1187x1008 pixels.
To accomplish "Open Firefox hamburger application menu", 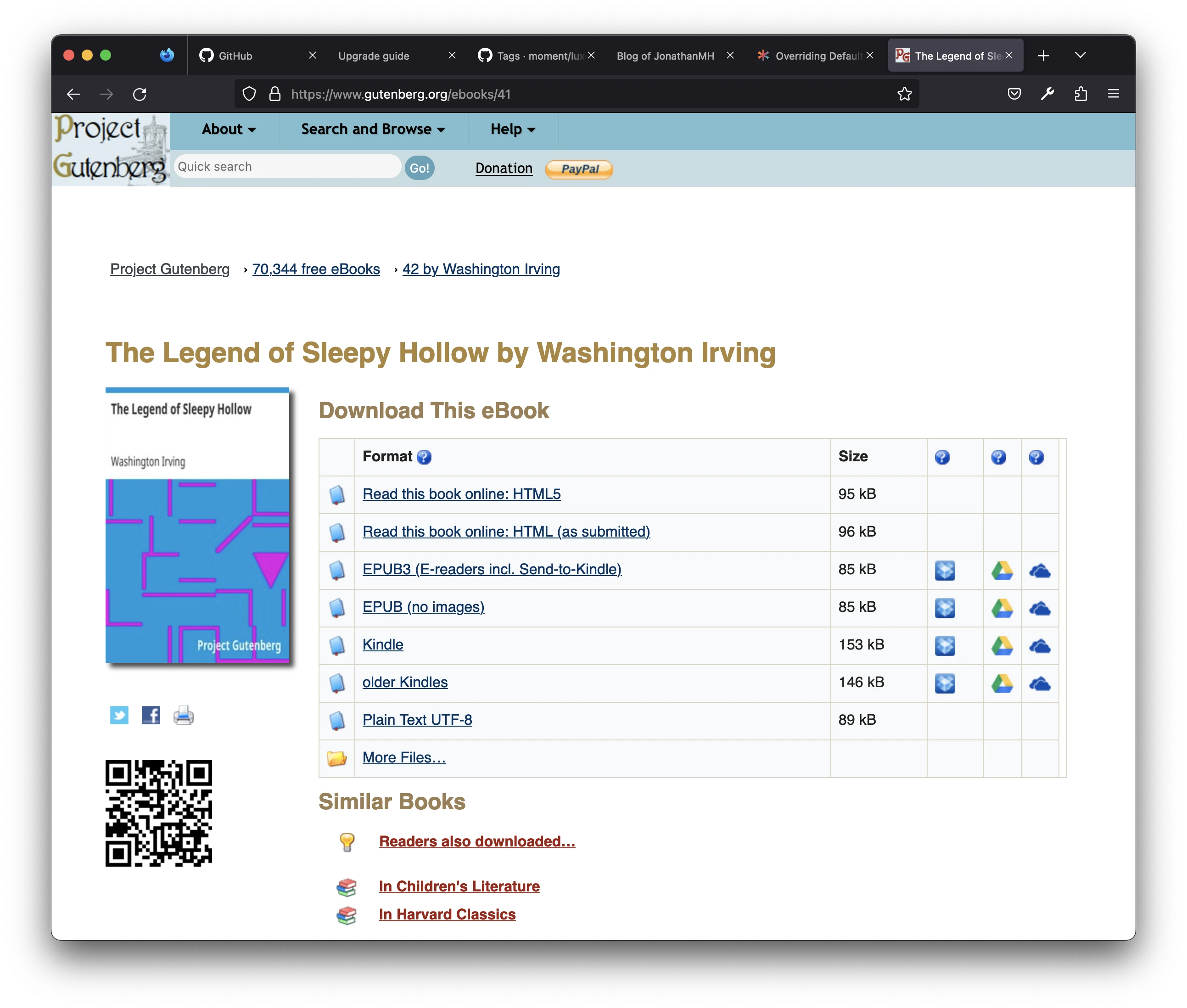I will [x=1113, y=94].
